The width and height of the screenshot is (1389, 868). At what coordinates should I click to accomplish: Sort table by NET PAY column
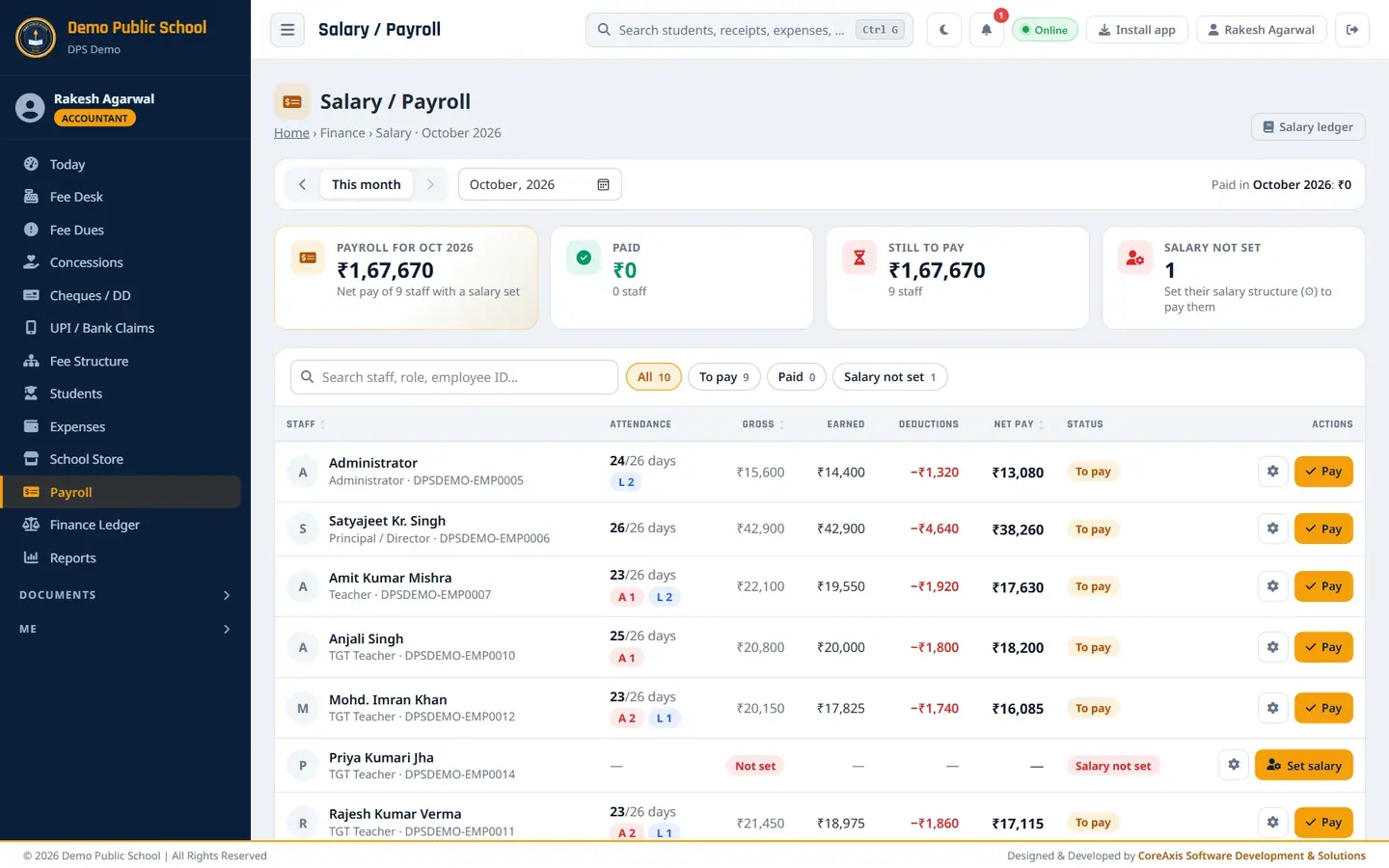[x=1019, y=424]
